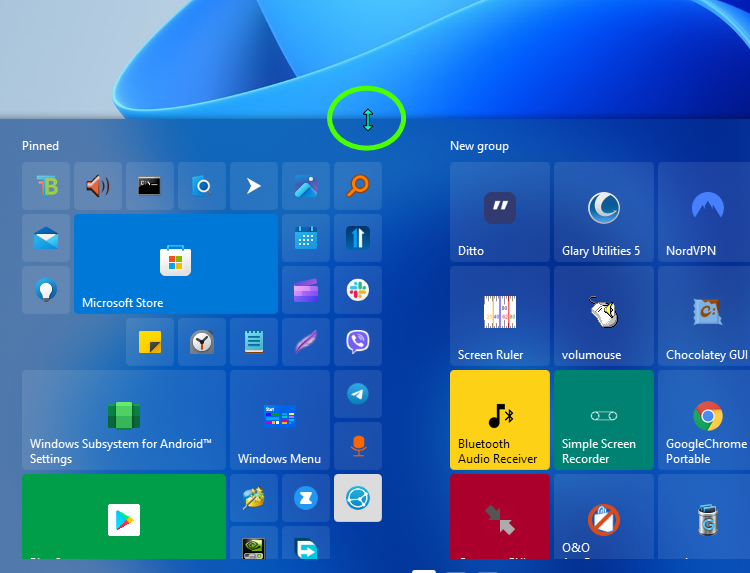Viewport: 750px width, 573px height.
Task: Open the alarm clock tile
Action: tap(202, 342)
